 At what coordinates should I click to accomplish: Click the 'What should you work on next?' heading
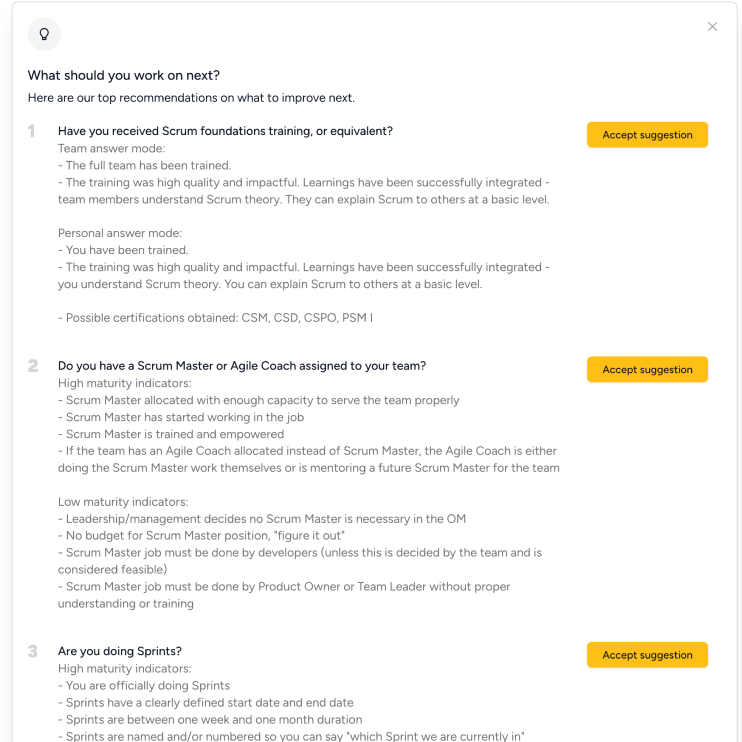click(123, 75)
